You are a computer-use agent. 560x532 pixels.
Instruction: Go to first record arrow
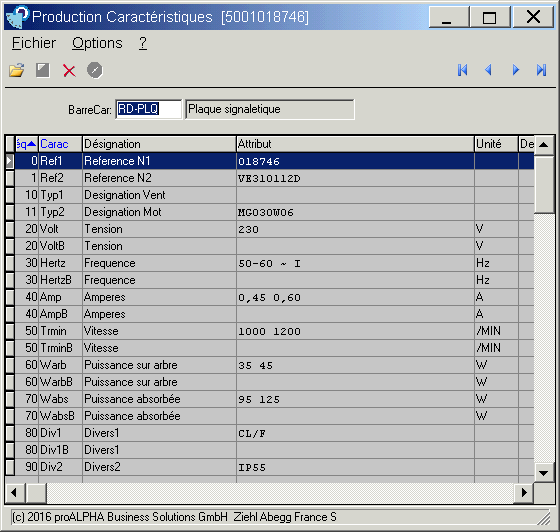pos(462,70)
